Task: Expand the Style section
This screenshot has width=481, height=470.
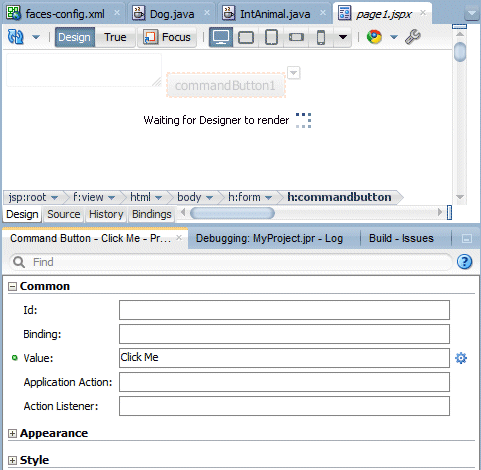Action: coord(12,461)
